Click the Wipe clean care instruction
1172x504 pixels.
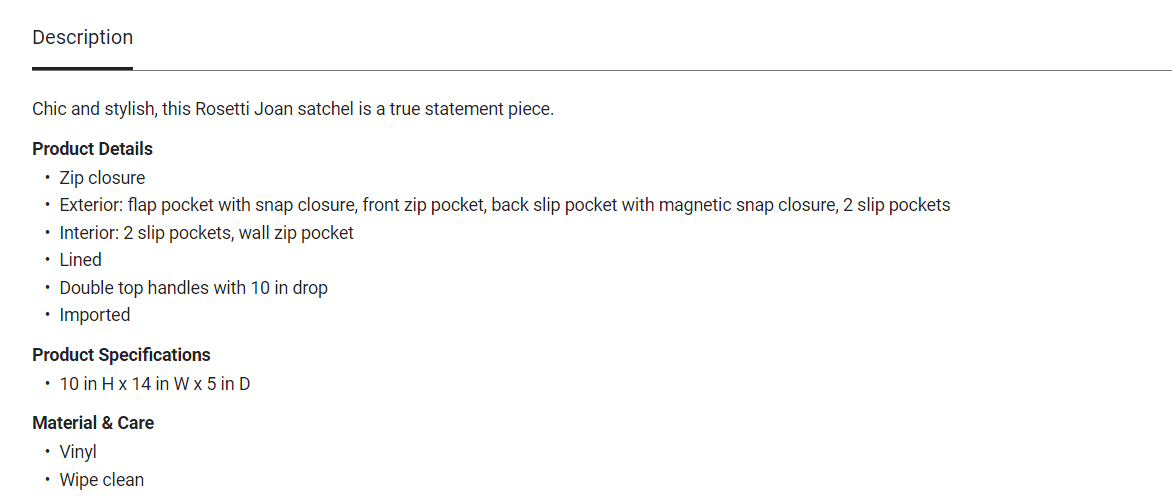[x=102, y=480]
